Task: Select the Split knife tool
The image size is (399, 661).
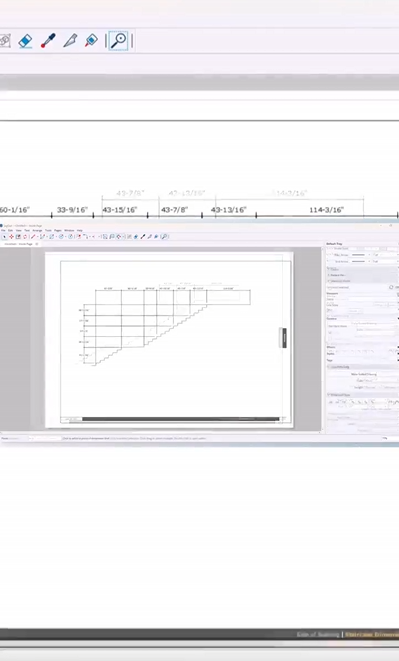Action: [x=70, y=40]
